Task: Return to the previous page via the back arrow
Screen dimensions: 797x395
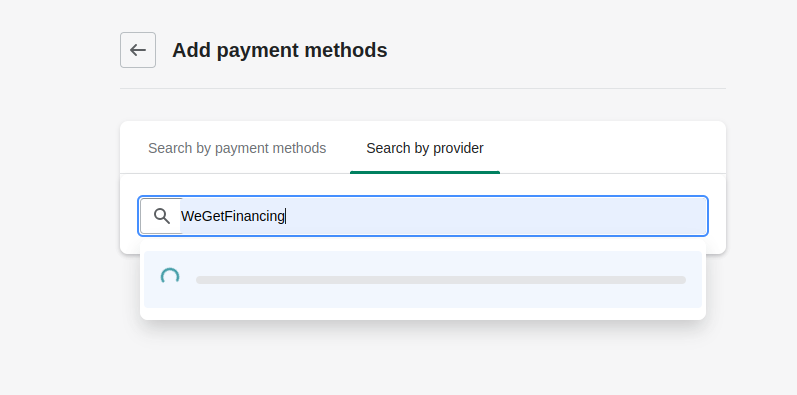Action: [x=138, y=50]
